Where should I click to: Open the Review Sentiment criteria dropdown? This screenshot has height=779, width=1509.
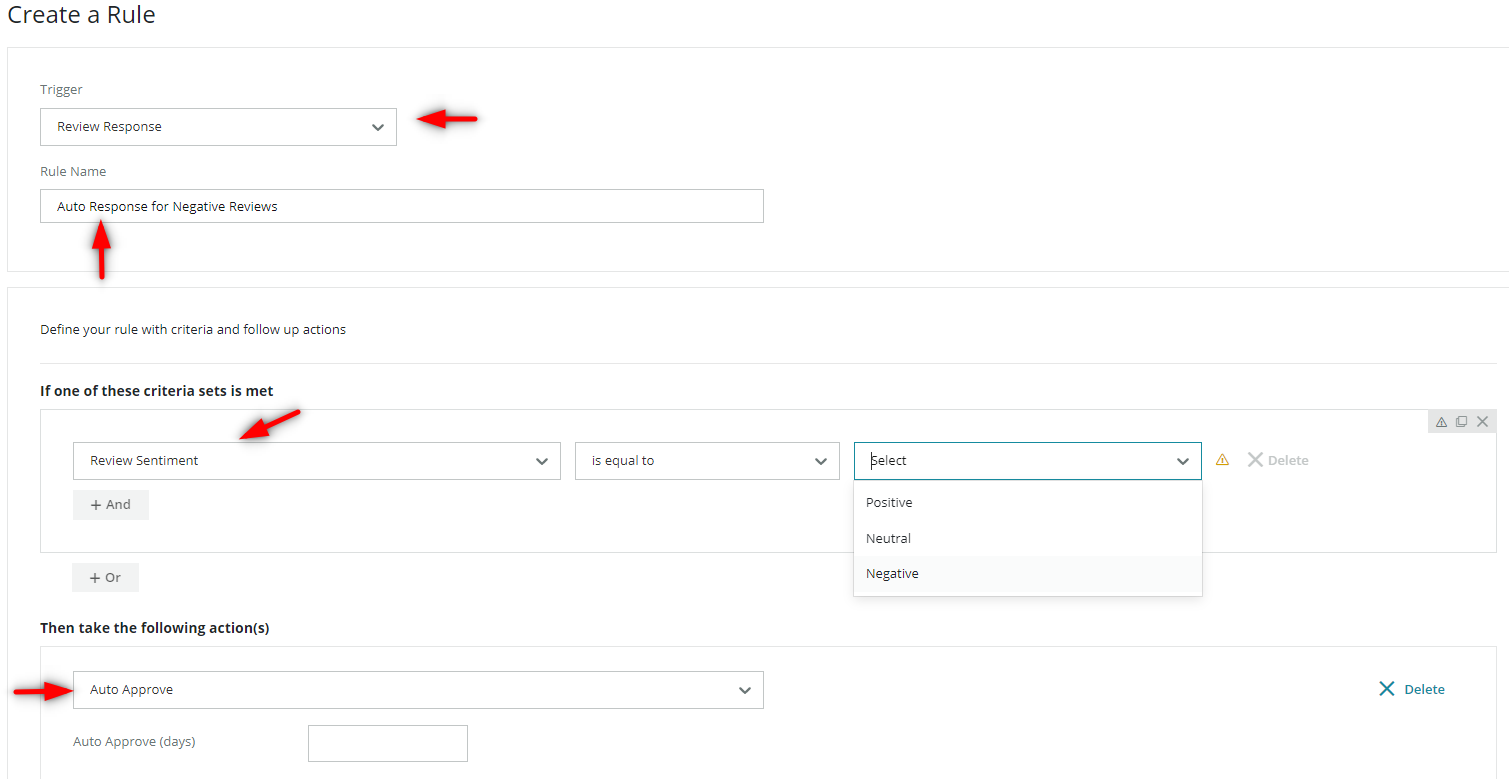coord(316,461)
